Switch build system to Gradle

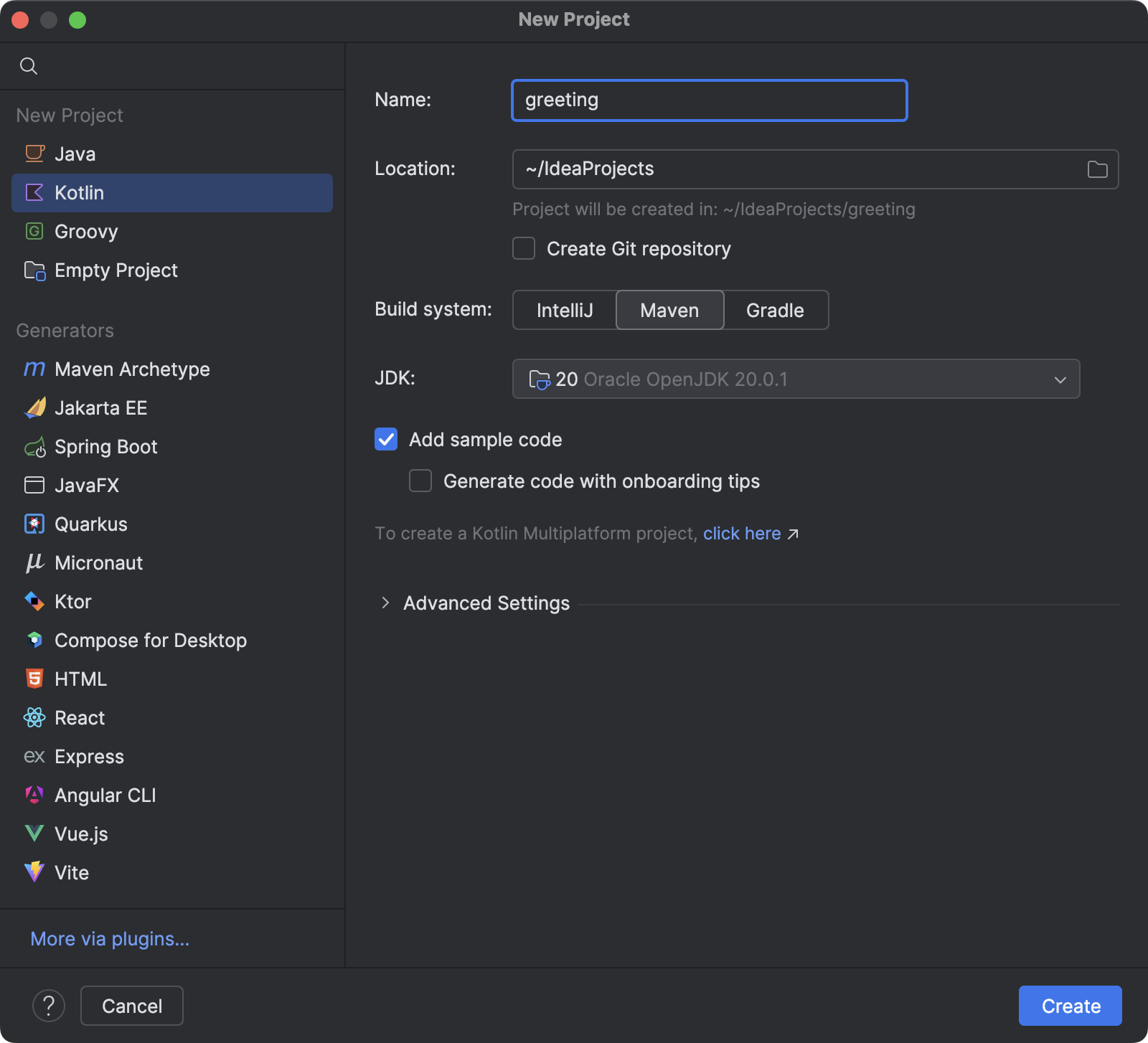point(775,310)
